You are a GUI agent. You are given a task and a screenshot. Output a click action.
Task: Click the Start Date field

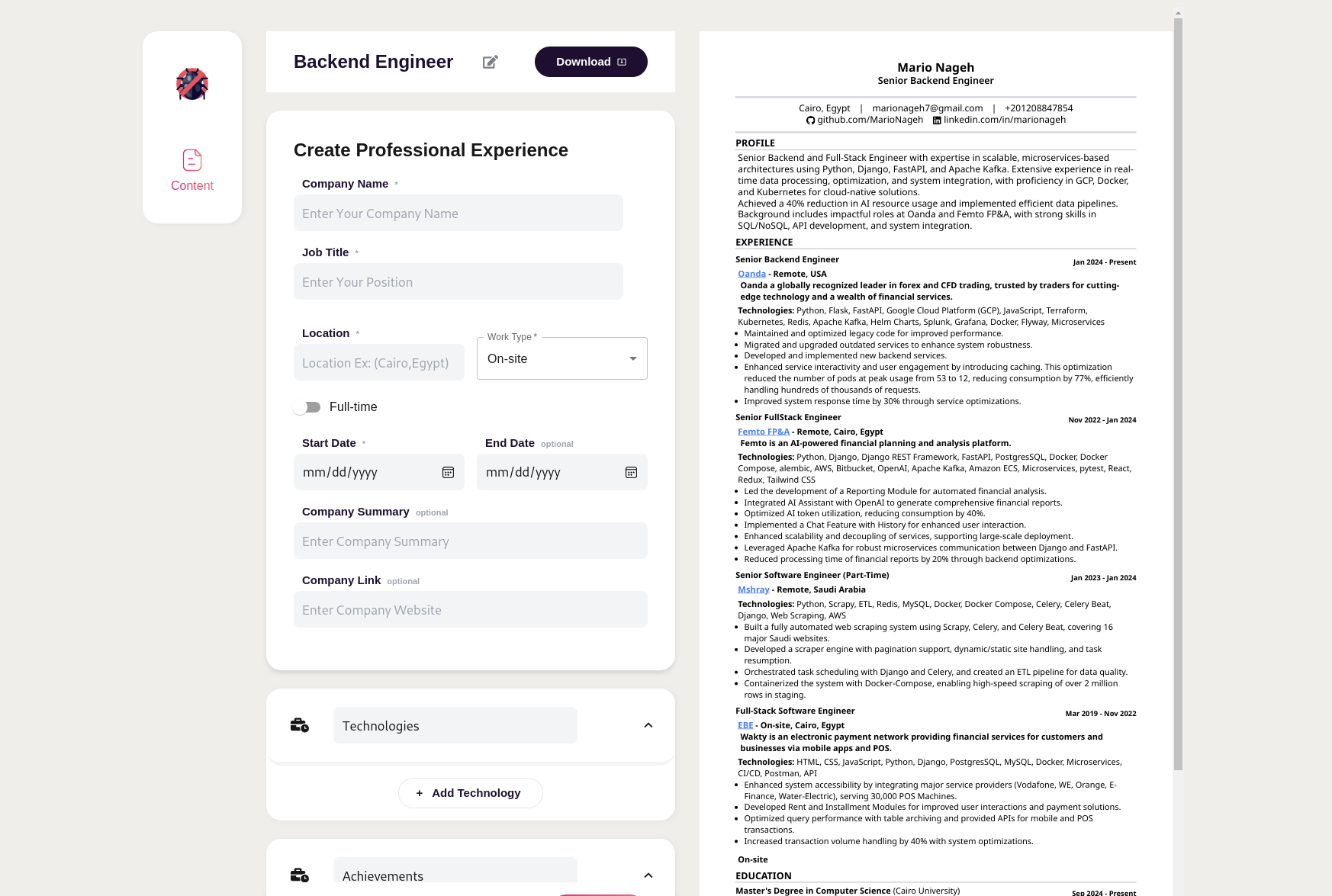379,472
